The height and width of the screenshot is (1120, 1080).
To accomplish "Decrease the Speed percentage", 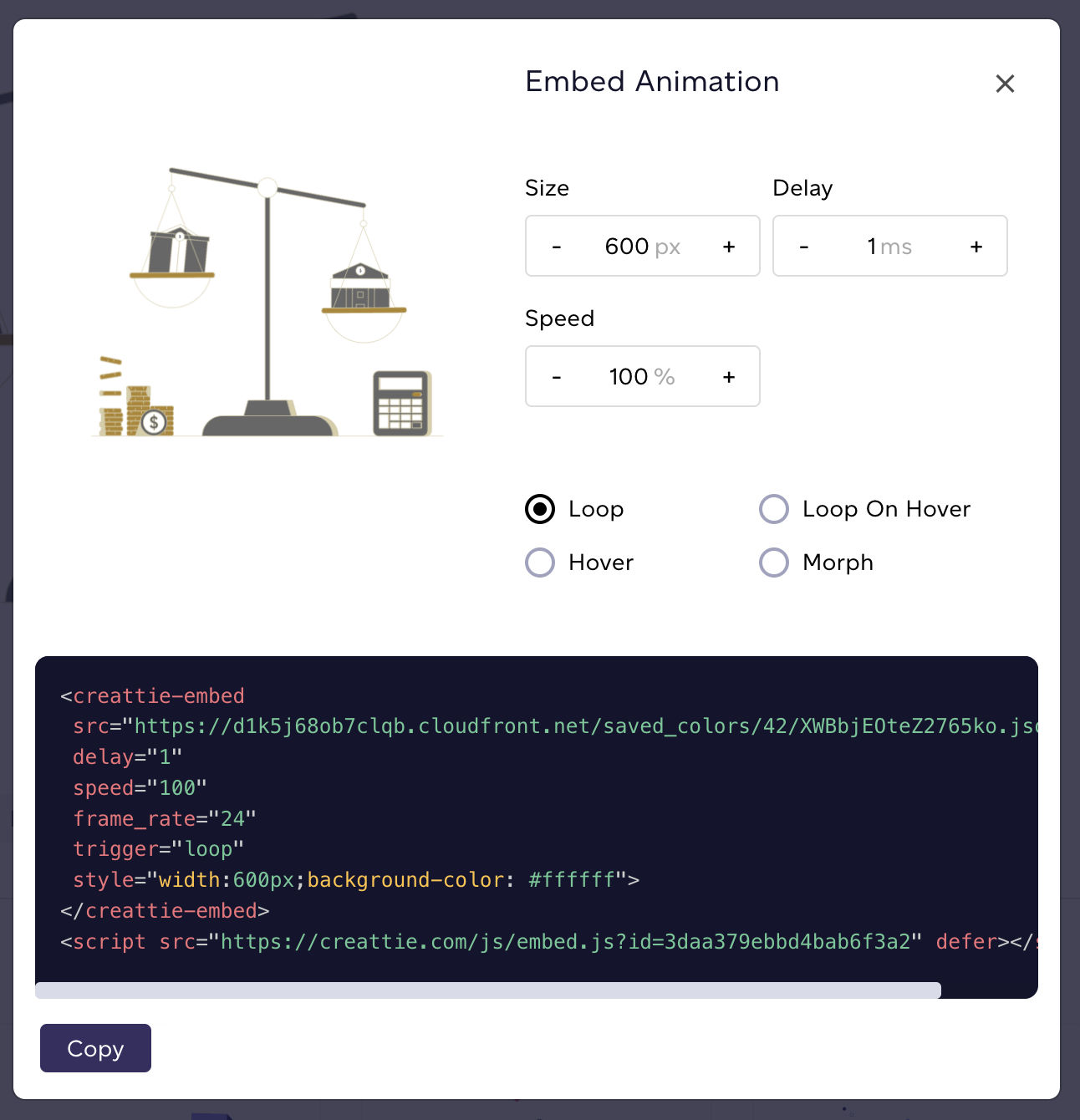I will tap(556, 376).
